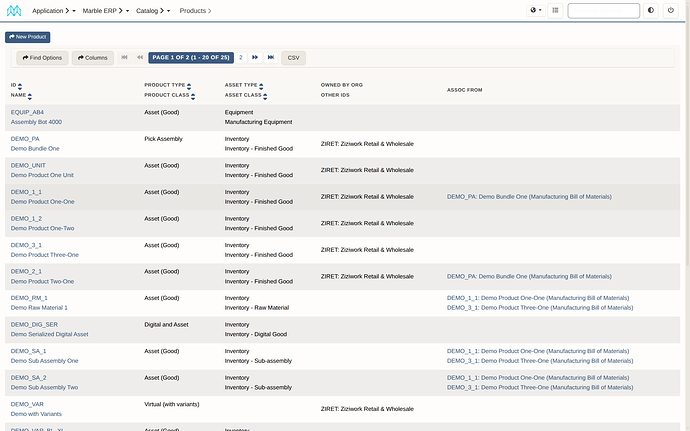The height and width of the screenshot is (431, 690).
Task: Go to previous page icon
Action: point(140,57)
